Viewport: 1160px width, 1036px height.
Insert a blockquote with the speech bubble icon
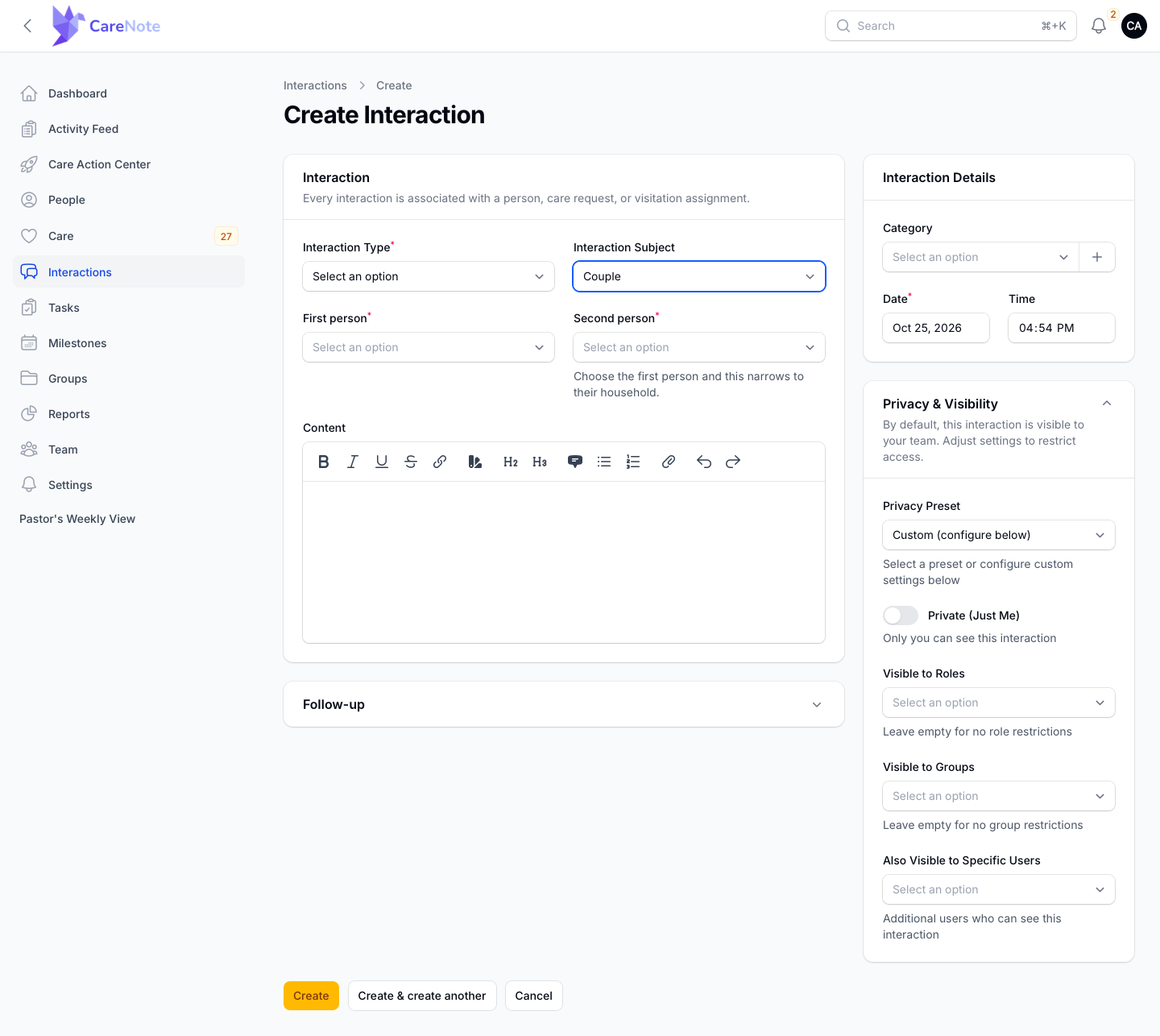coord(575,462)
